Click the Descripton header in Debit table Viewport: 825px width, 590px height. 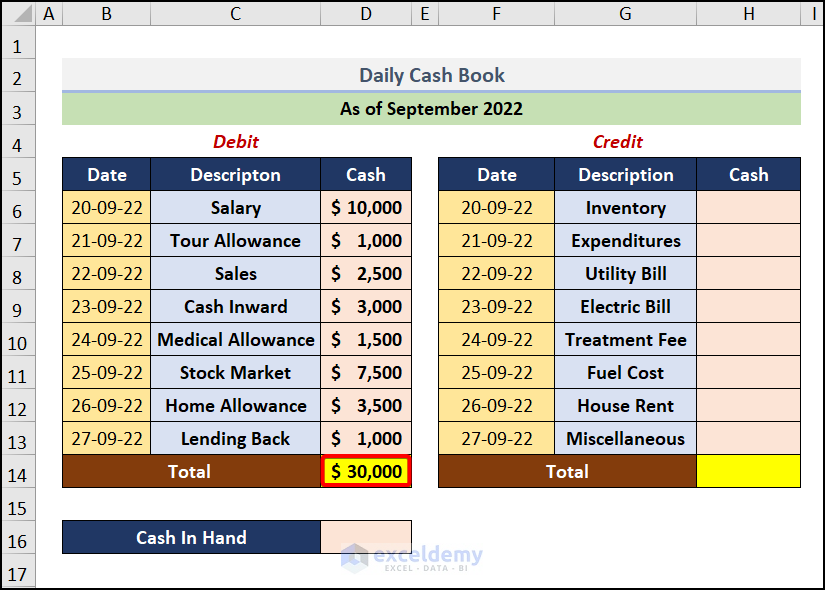pyautogui.click(x=235, y=174)
